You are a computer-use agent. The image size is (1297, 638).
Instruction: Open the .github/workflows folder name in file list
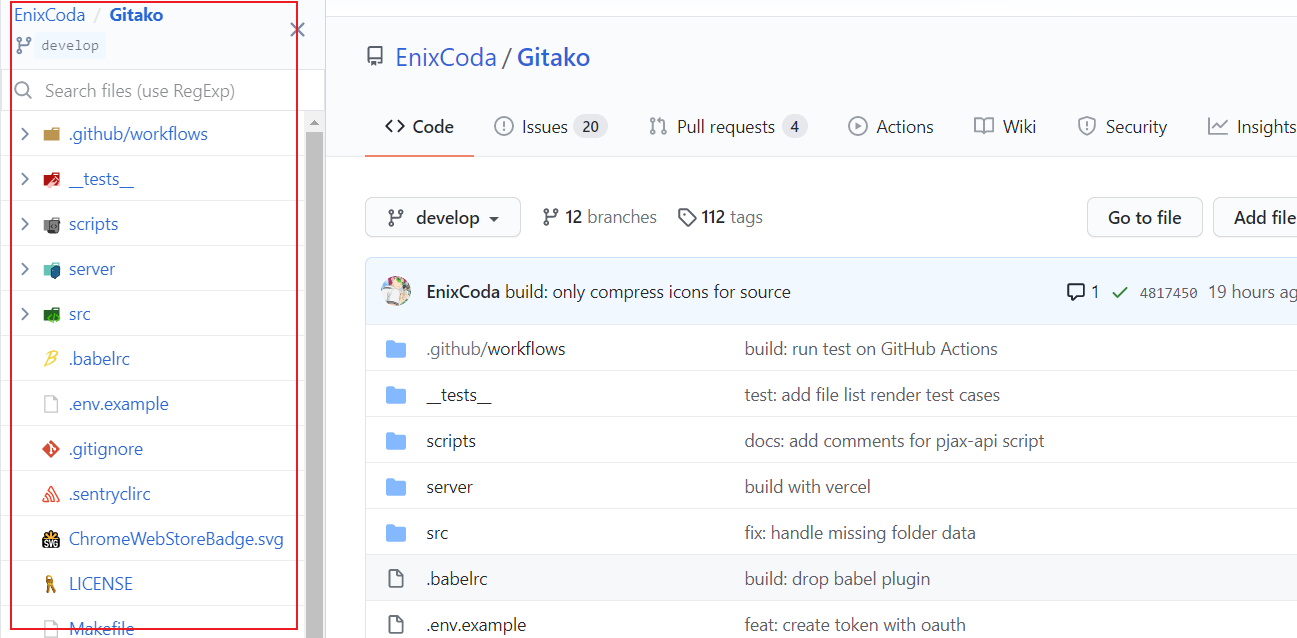click(496, 349)
